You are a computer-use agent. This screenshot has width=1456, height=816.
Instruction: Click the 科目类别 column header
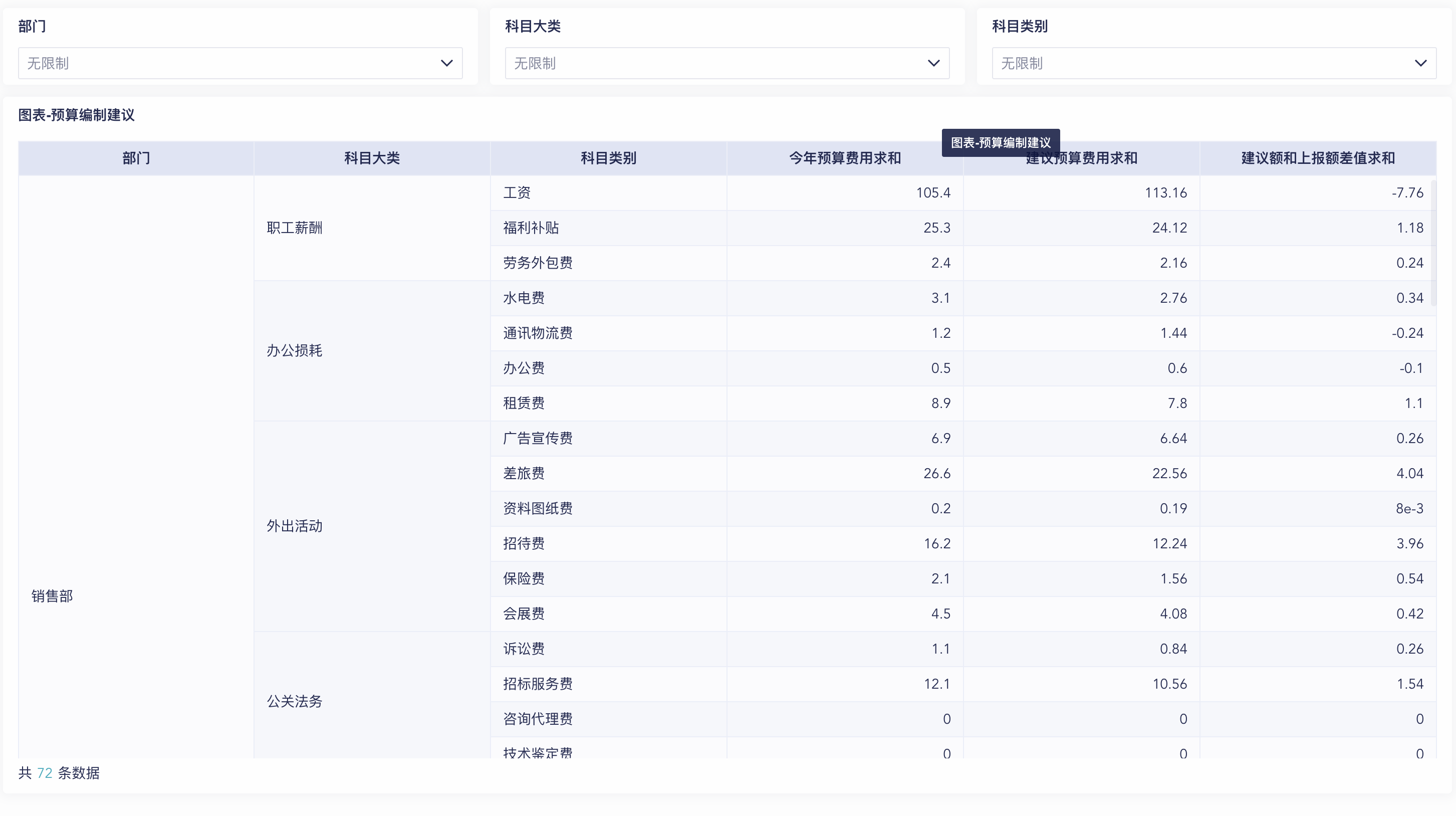pyautogui.click(x=608, y=158)
